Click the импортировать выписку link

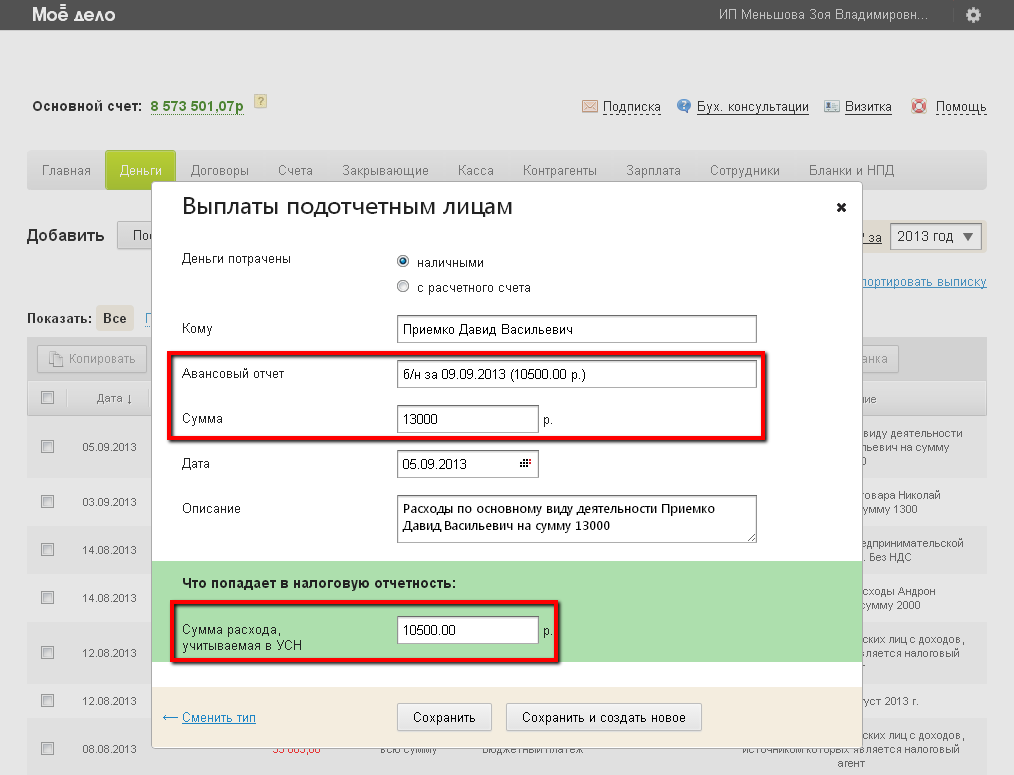(924, 281)
